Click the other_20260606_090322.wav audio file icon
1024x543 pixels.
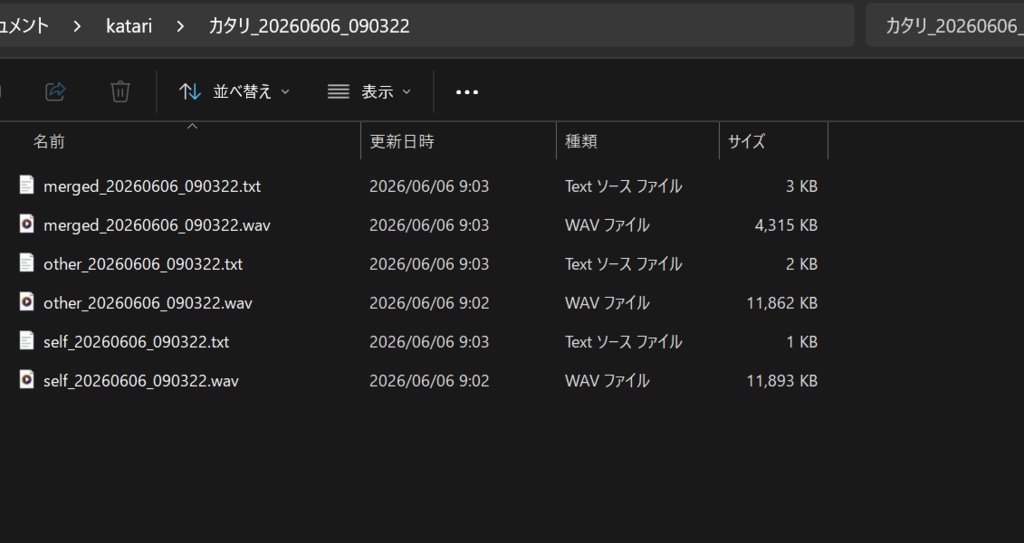point(26,302)
